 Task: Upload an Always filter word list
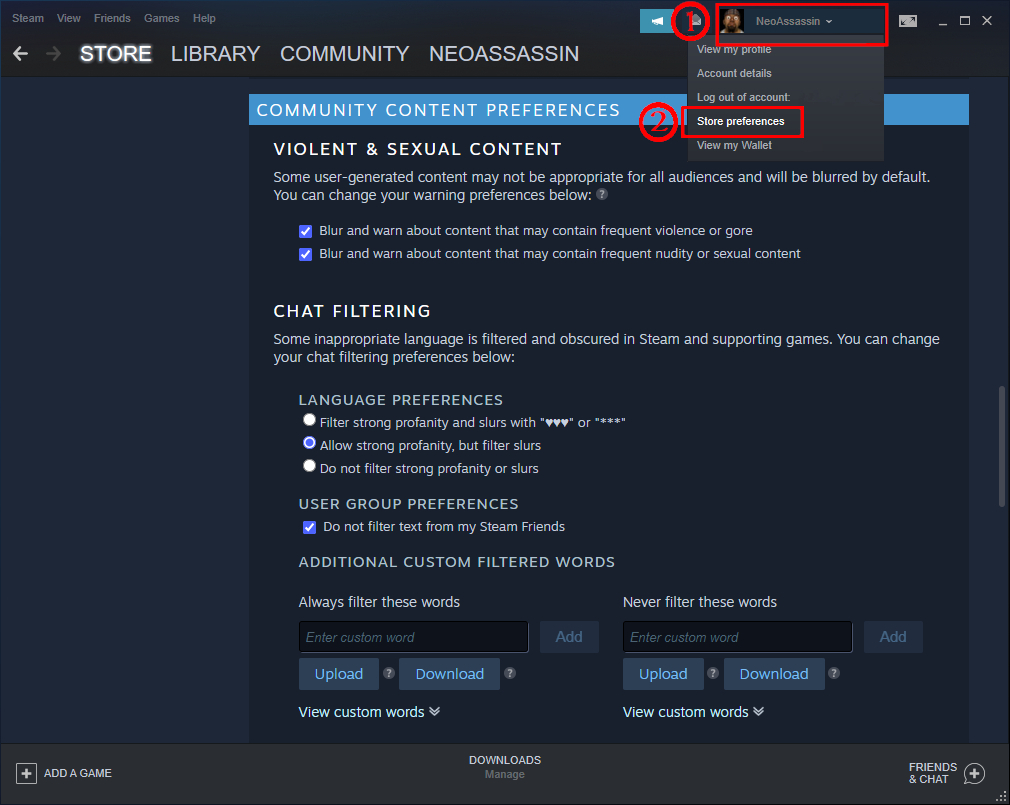coord(339,674)
